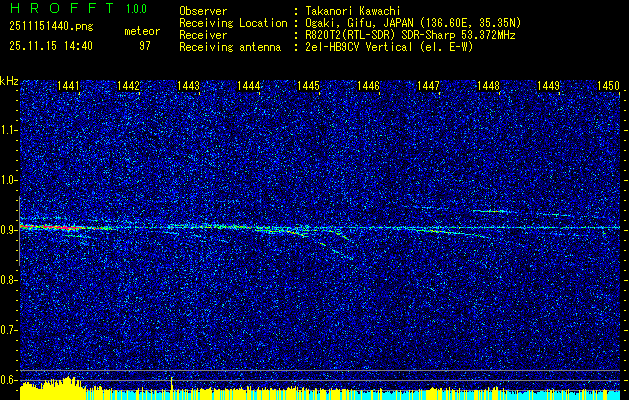The width and height of the screenshot is (629, 400).
Task: Click the 1446 time marker
Action: (369, 85)
